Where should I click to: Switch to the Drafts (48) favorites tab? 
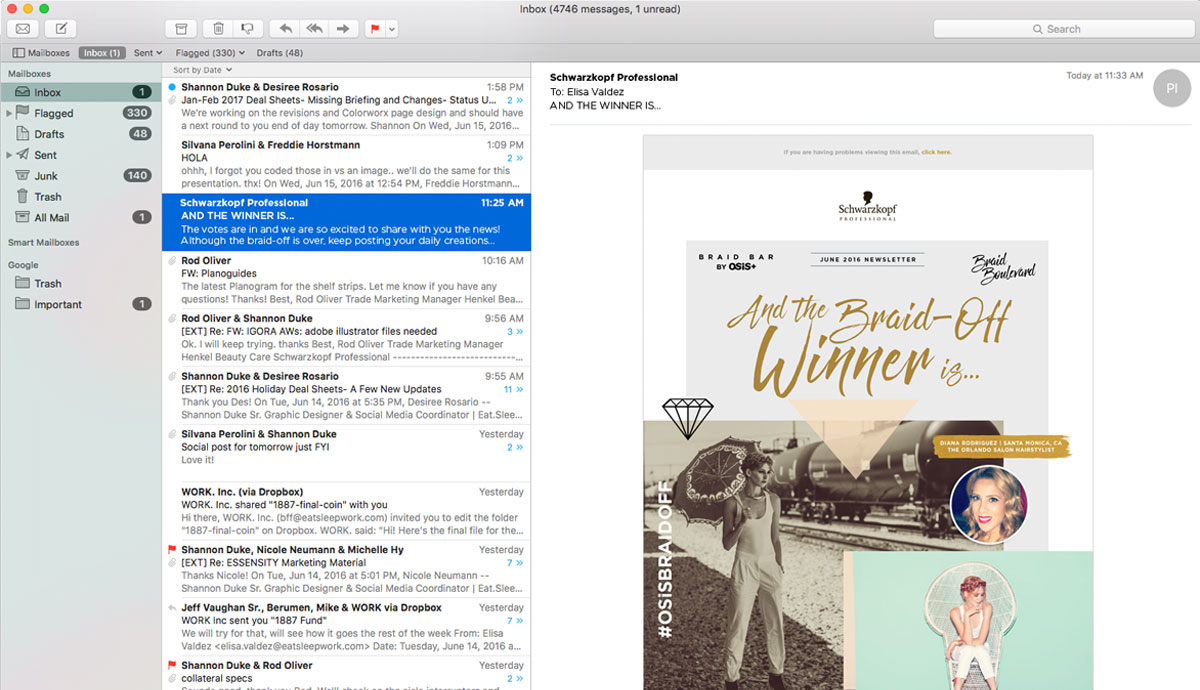pos(279,53)
